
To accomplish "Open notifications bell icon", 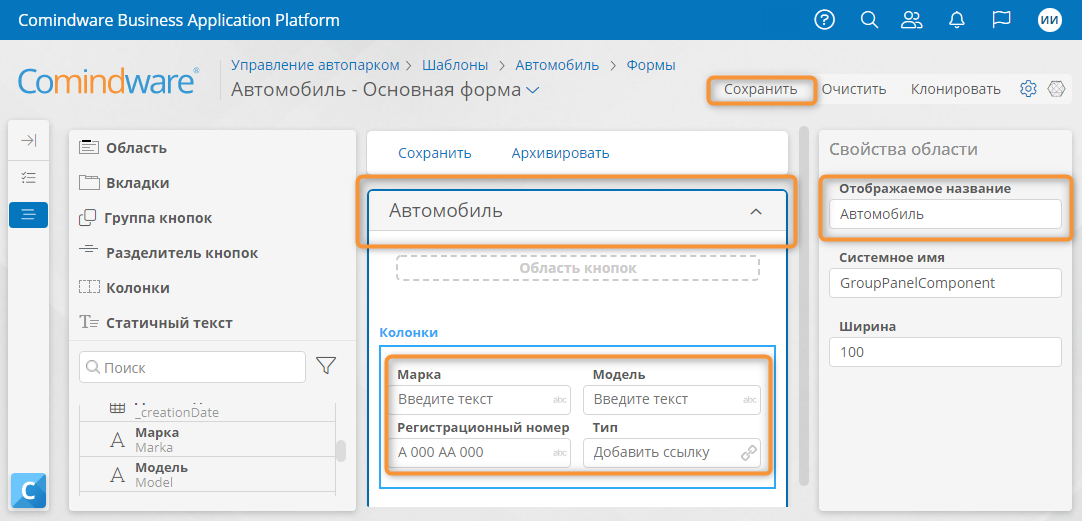I will (x=956, y=19).
